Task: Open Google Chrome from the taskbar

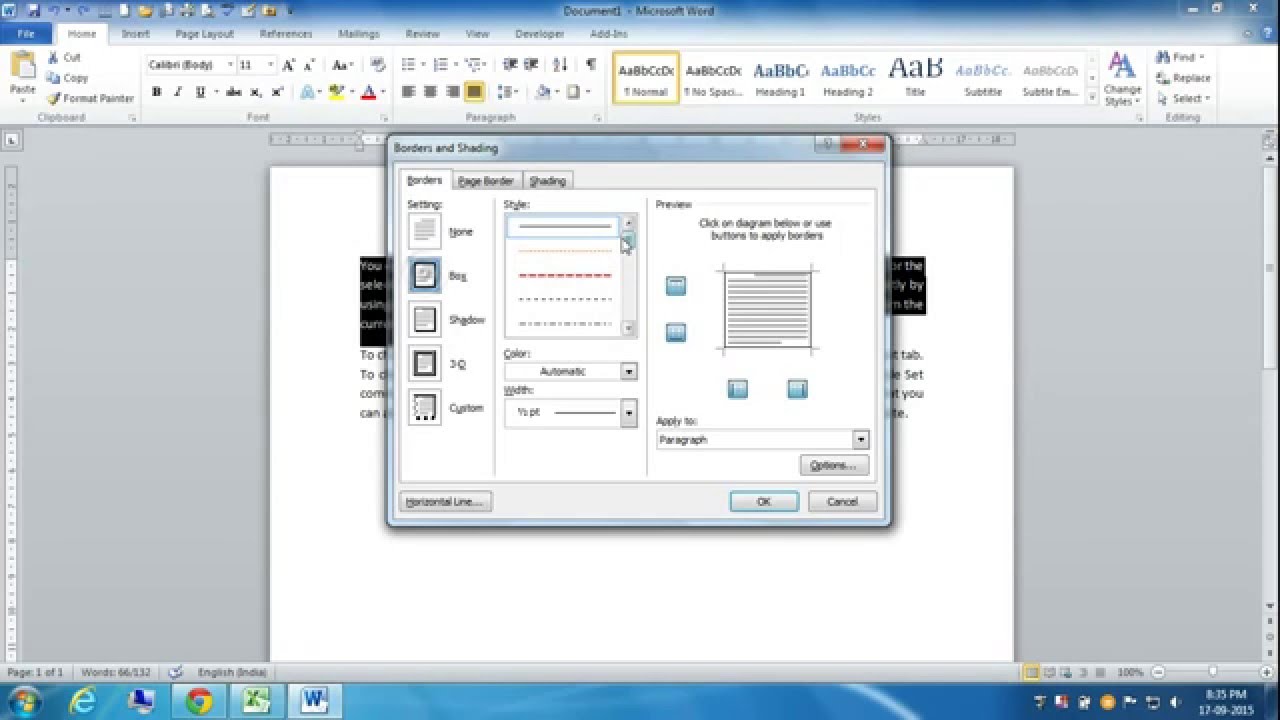Action: [199, 701]
